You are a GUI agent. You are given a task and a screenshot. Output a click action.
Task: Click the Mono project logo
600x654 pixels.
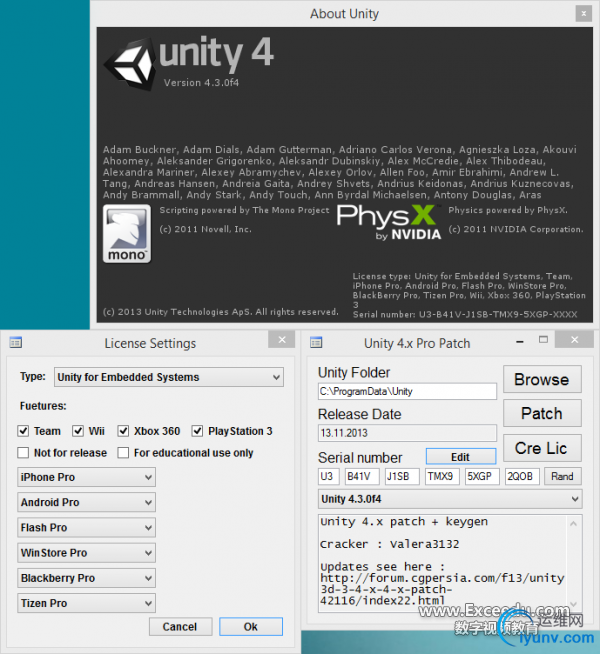tap(127, 234)
